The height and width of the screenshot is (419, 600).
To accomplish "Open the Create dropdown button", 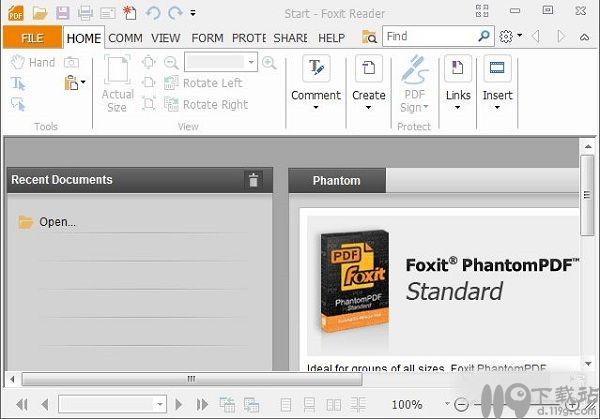I will click(x=368, y=83).
